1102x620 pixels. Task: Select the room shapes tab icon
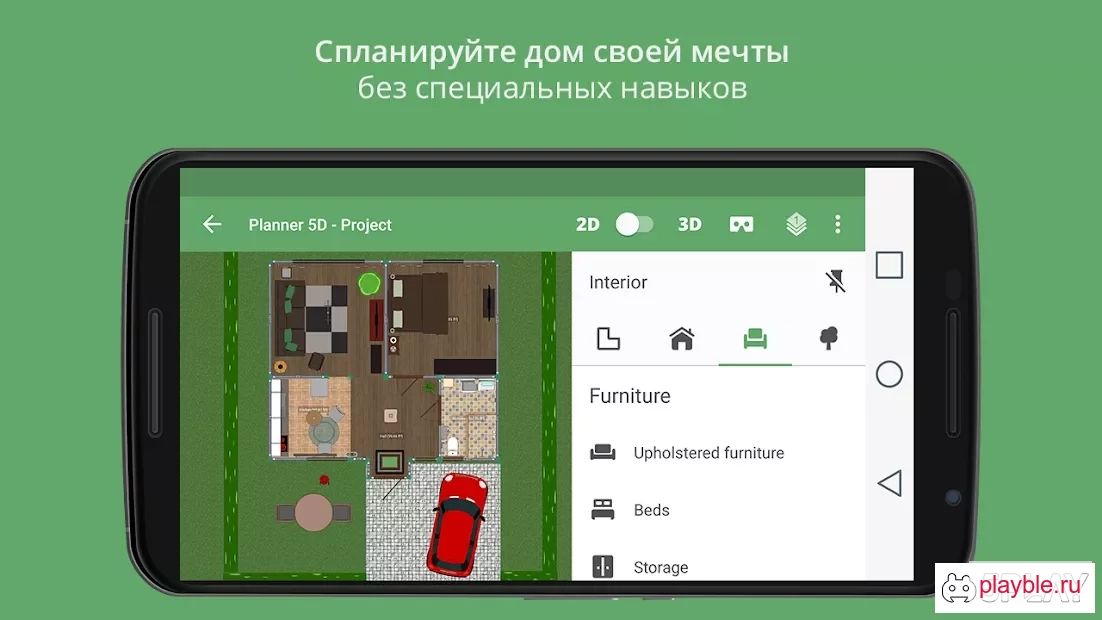tap(608, 339)
